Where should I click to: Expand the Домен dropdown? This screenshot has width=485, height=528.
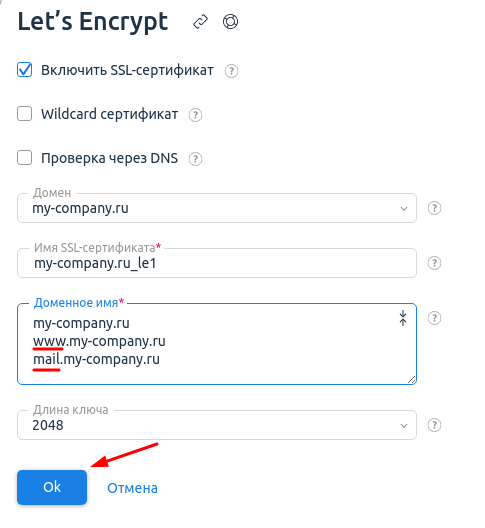click(217, 208)
